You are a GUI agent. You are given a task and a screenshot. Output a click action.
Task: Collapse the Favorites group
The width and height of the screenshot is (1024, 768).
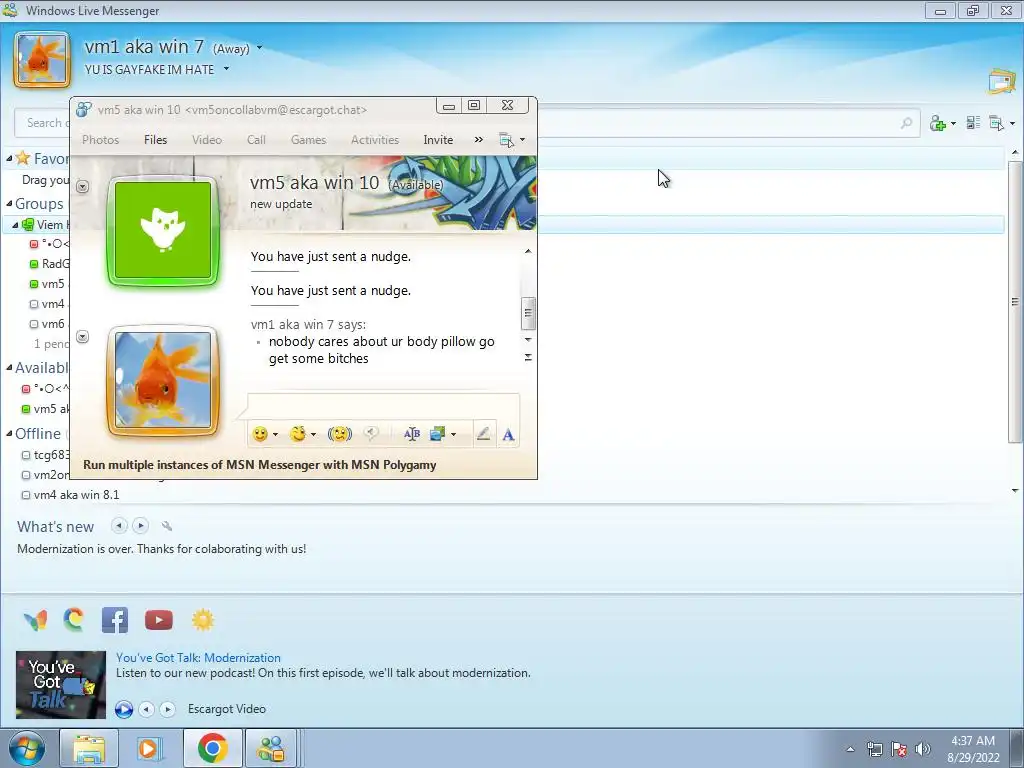(9, 158)
